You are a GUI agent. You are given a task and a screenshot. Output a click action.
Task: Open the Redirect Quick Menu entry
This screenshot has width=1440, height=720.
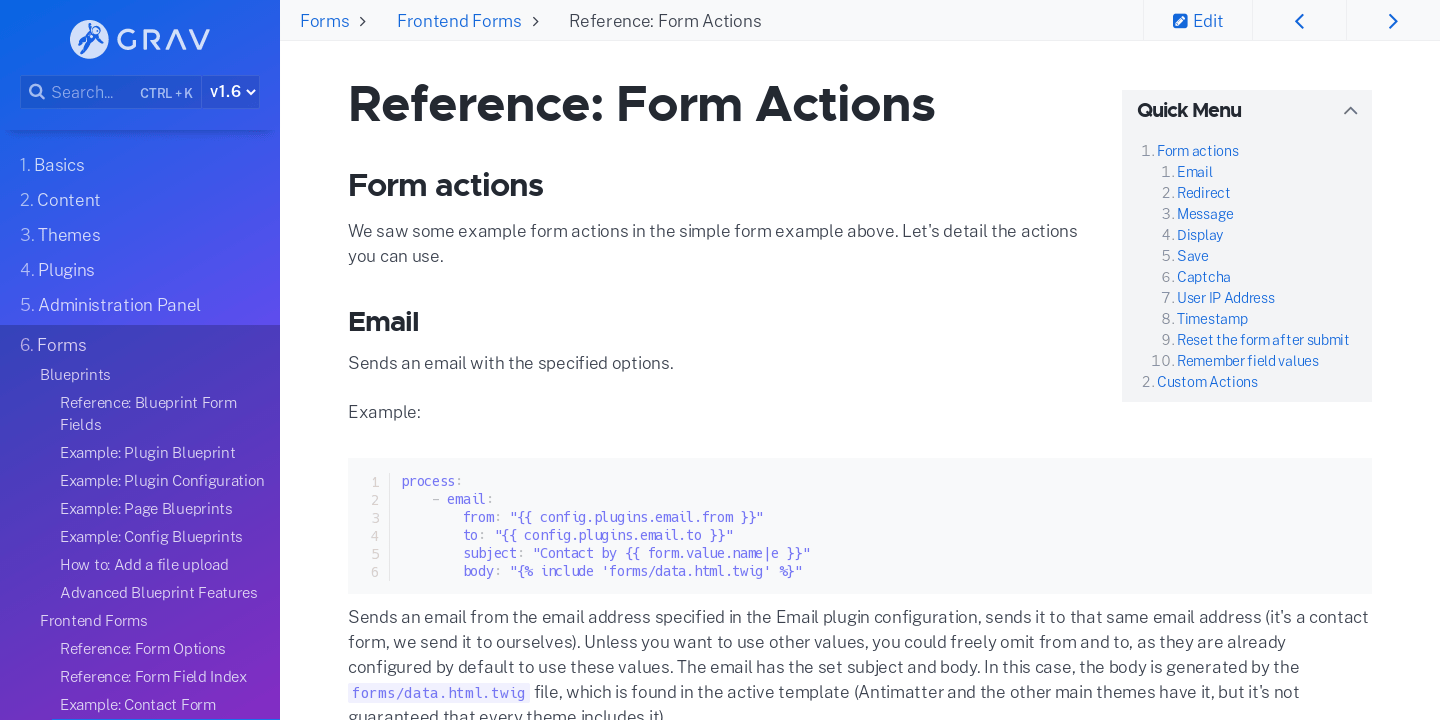pos(1203,192)
